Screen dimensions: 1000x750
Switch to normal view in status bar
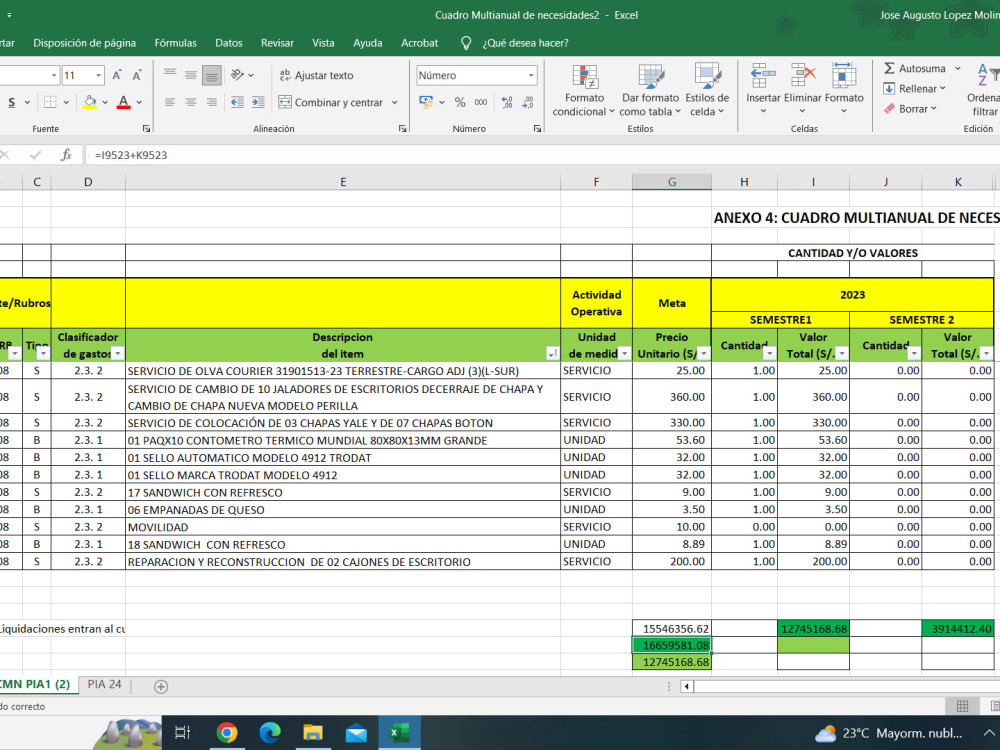coord(962,705)
